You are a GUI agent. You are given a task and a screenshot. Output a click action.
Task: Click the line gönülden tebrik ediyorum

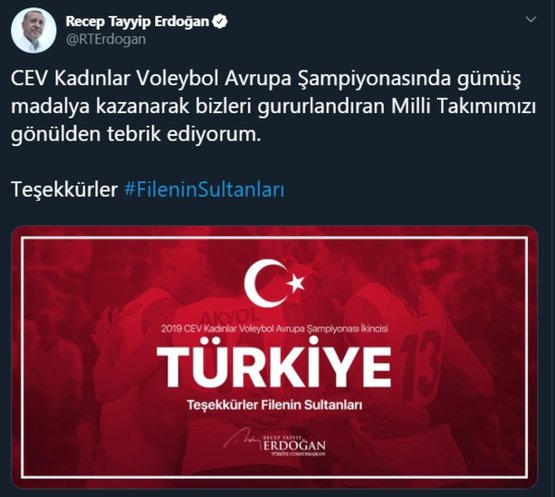click(x=136, y=135)
